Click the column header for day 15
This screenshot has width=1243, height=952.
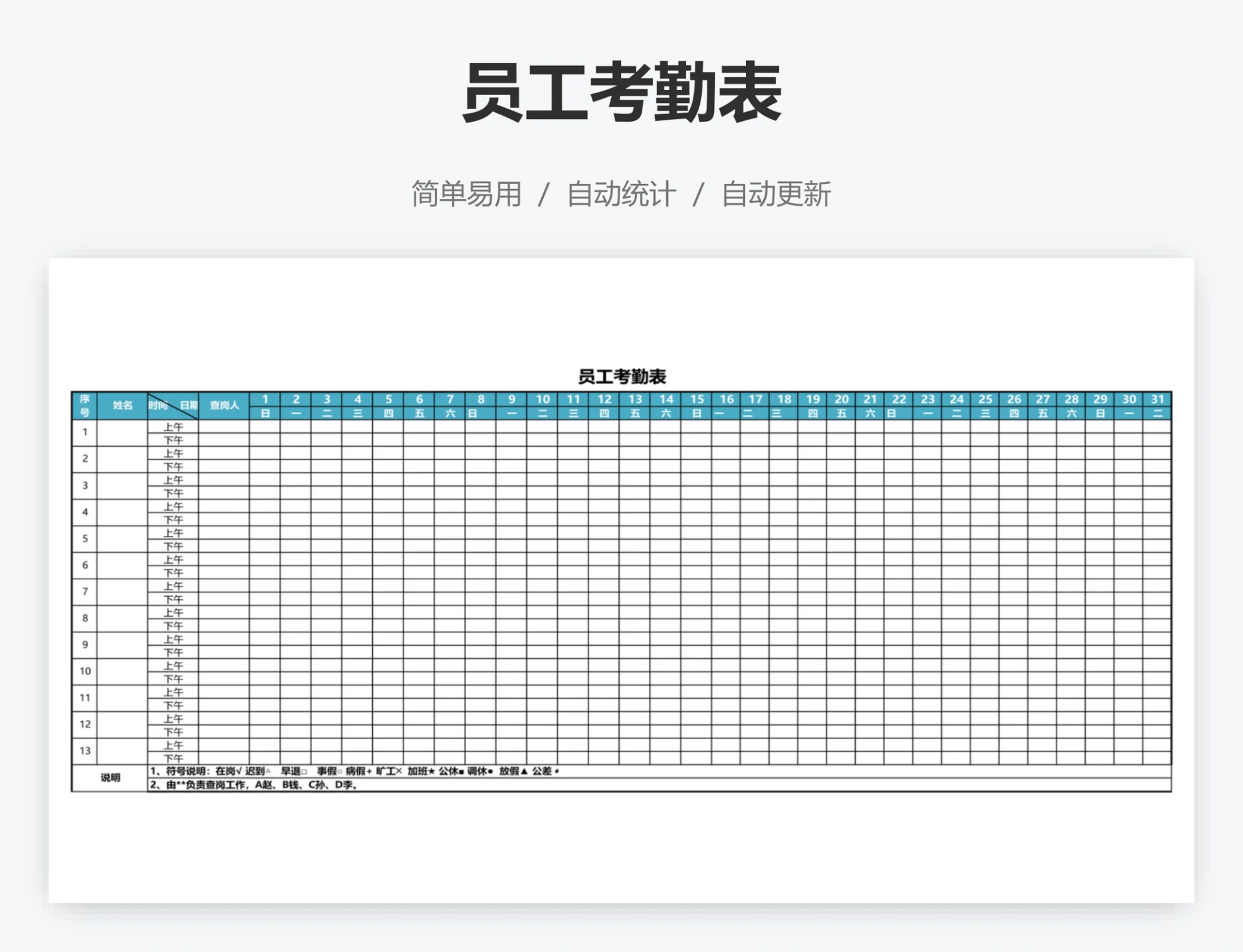point(697,399)
